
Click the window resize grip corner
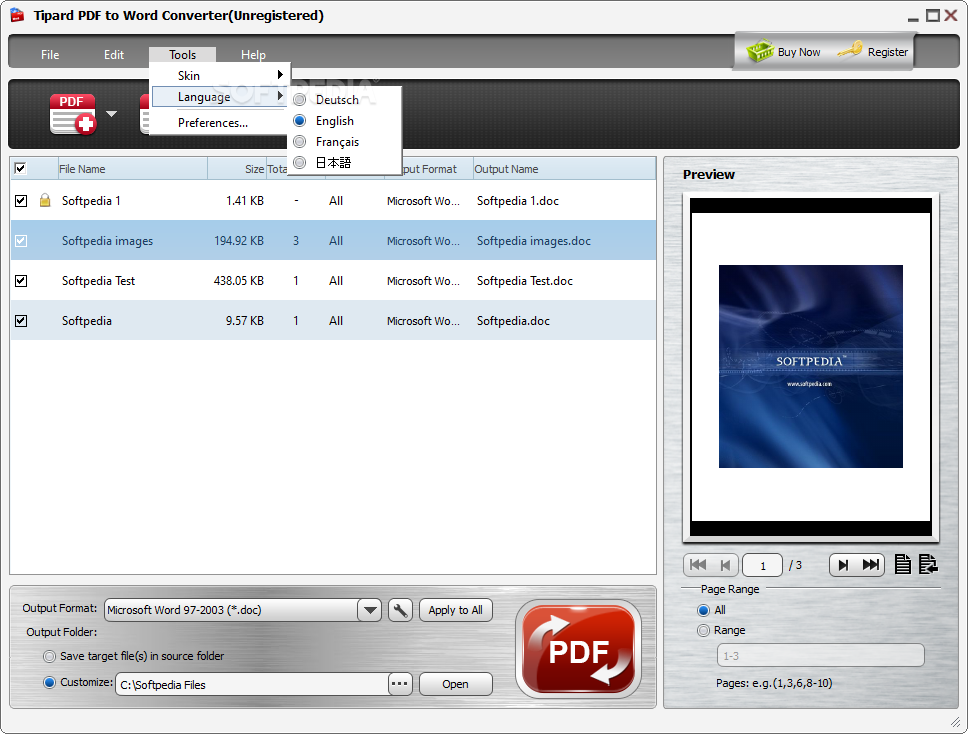[955, 722]
